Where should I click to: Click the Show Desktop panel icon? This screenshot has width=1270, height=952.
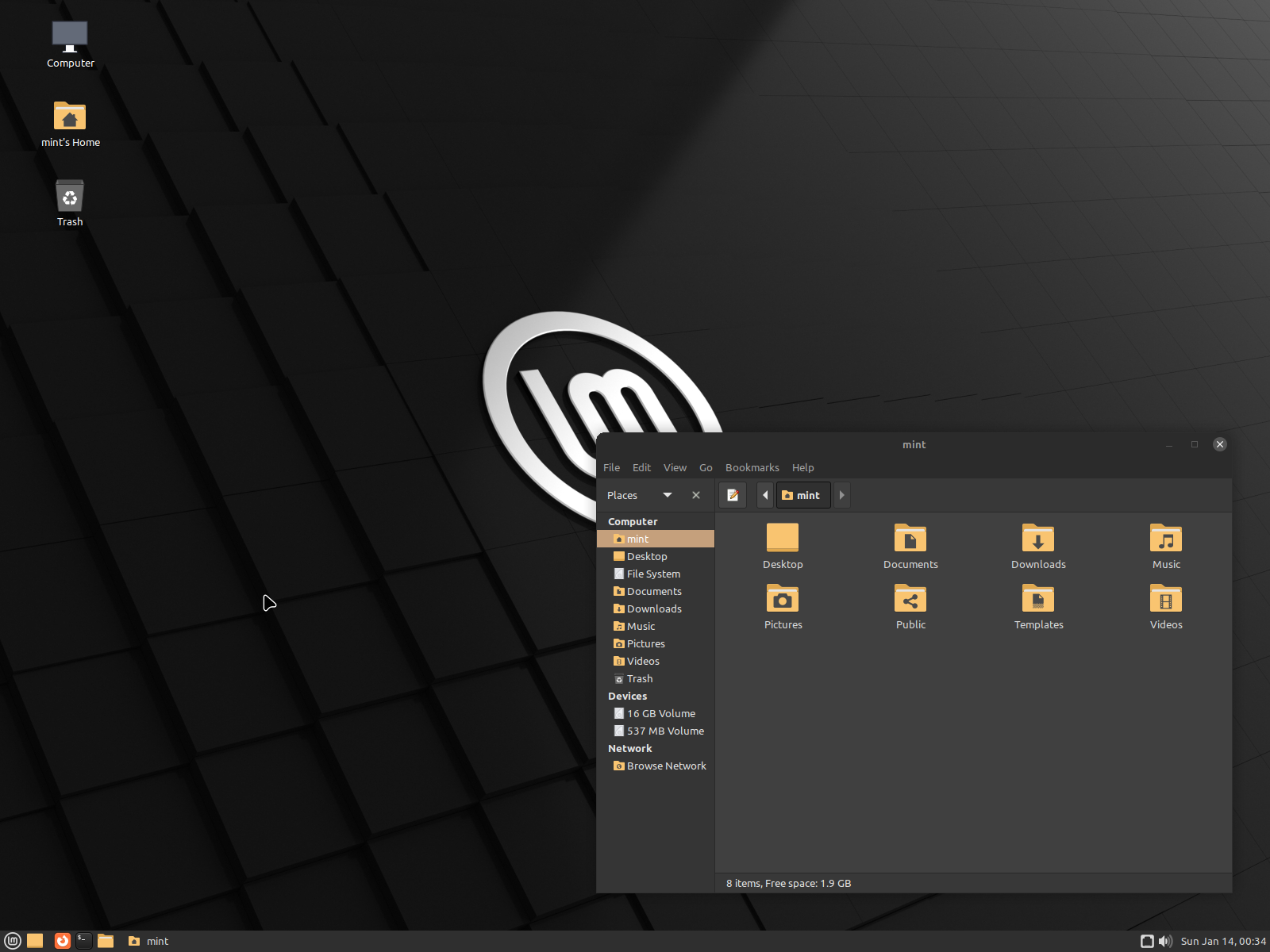pos(35,941)
